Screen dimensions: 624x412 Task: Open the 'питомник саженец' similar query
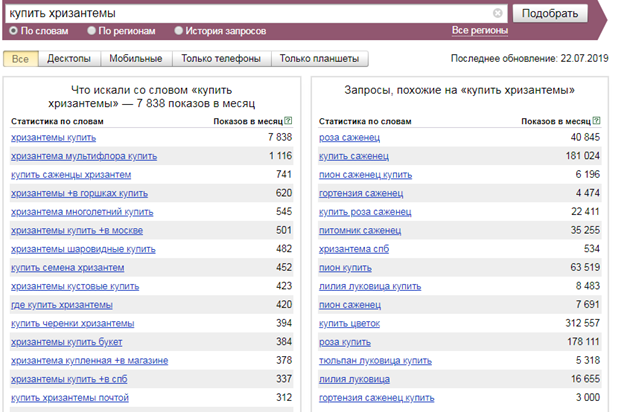point(360,230)
